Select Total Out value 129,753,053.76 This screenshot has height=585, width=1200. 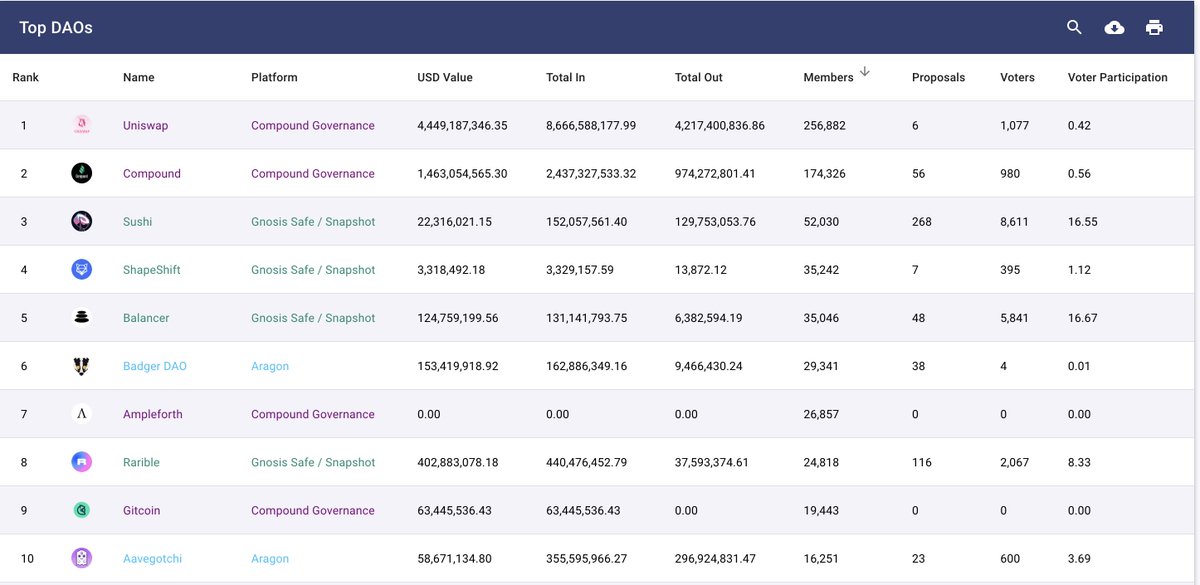click(x=715, y=222)
